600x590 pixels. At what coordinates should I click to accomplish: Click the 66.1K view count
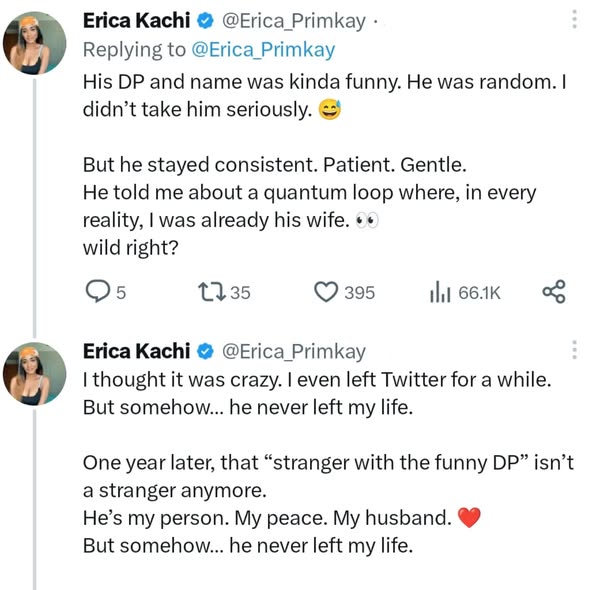tap(479, 293)
